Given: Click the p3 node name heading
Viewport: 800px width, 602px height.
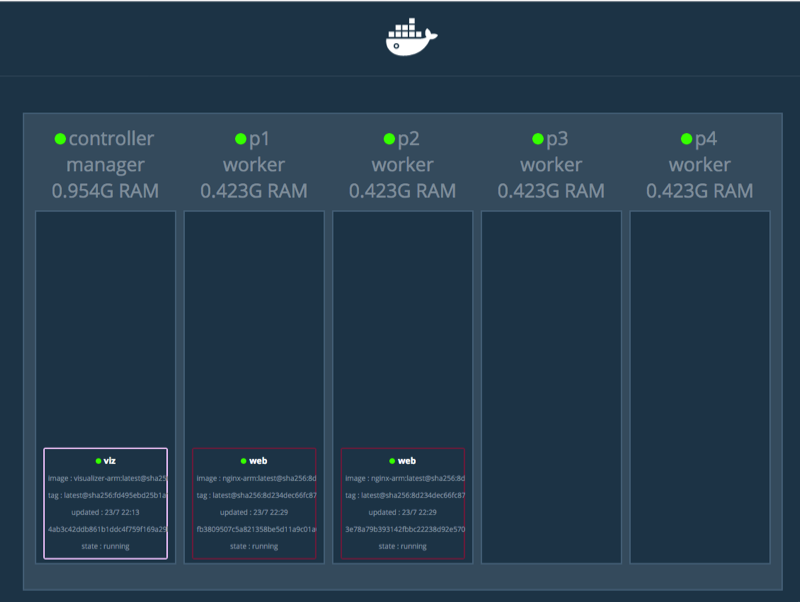Looking at the screenshot, I should point(557,139).
